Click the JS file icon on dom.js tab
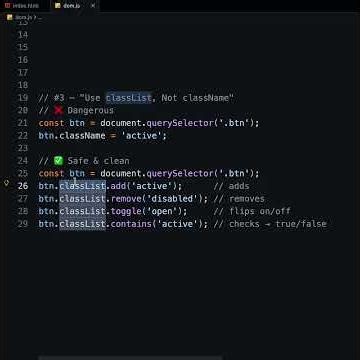This screenshot has width=360, height=360. pos(58,6)
